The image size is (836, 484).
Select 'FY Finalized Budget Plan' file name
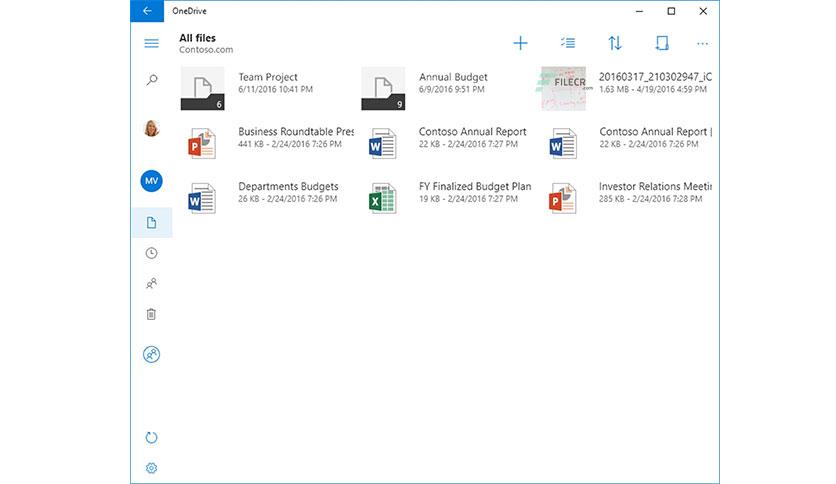475,187
